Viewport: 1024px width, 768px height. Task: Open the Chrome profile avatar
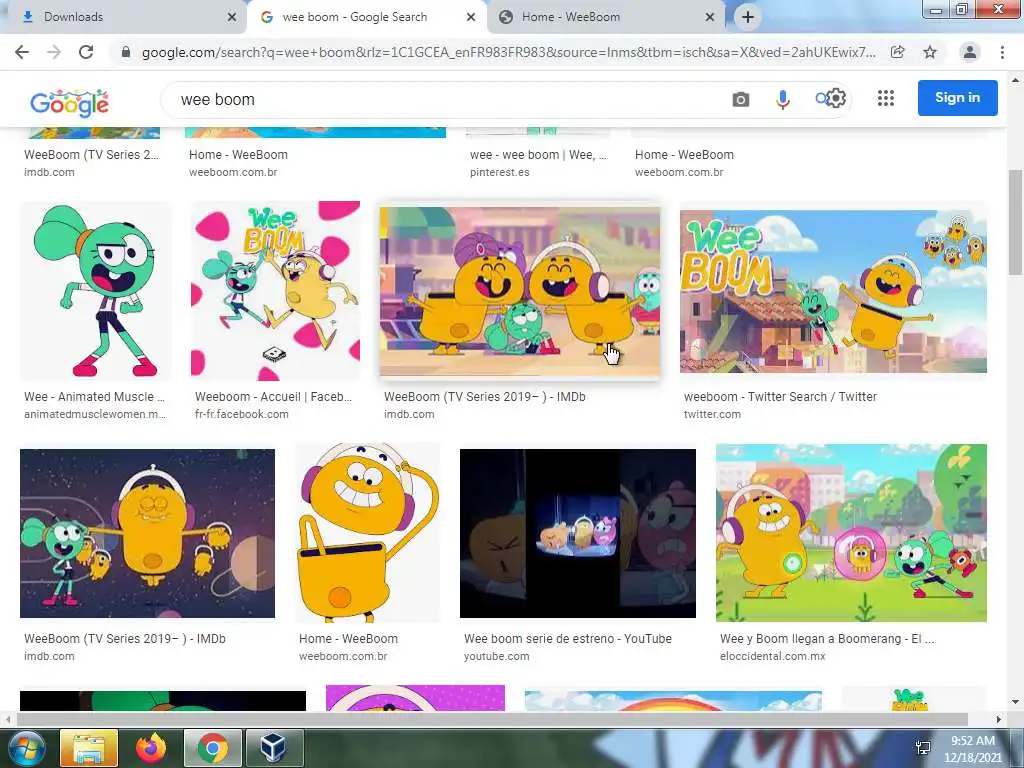(970, 52)
